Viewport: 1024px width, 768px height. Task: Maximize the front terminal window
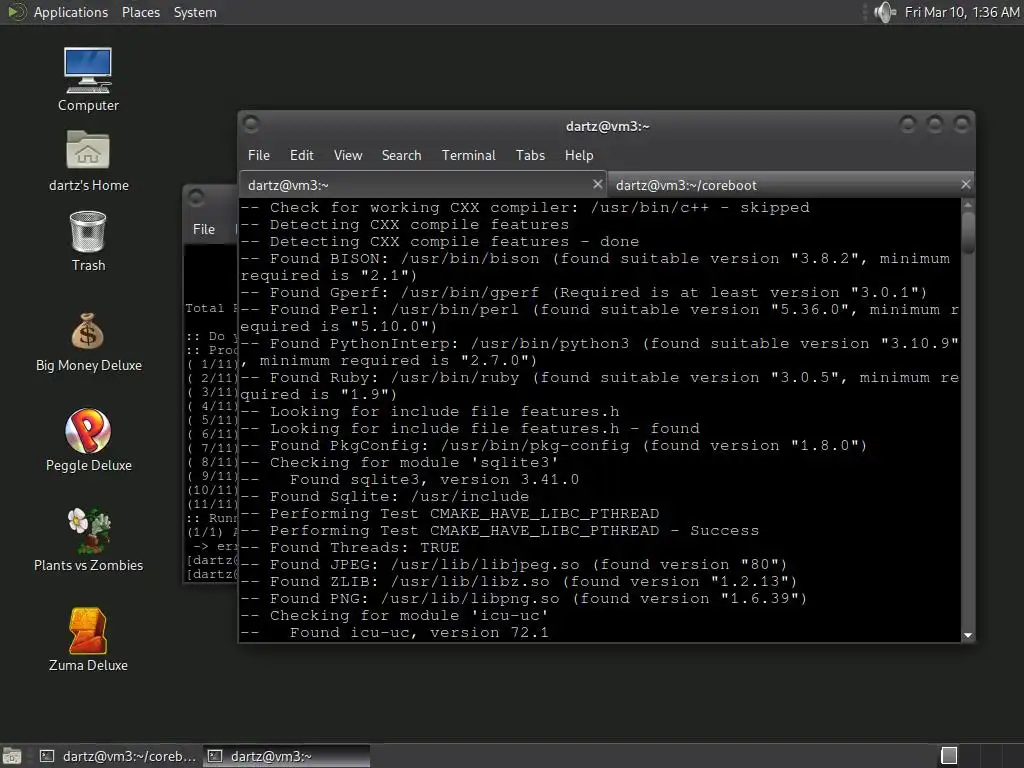tap(935, 124)
